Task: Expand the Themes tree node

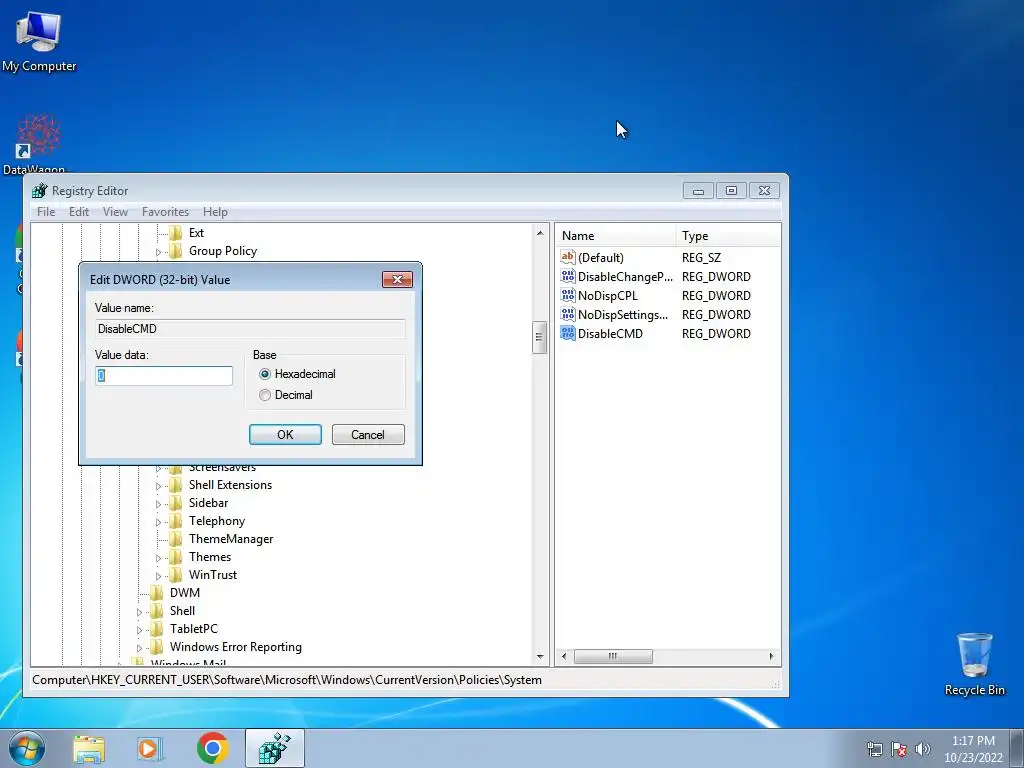Action: (x=158, y=558)
